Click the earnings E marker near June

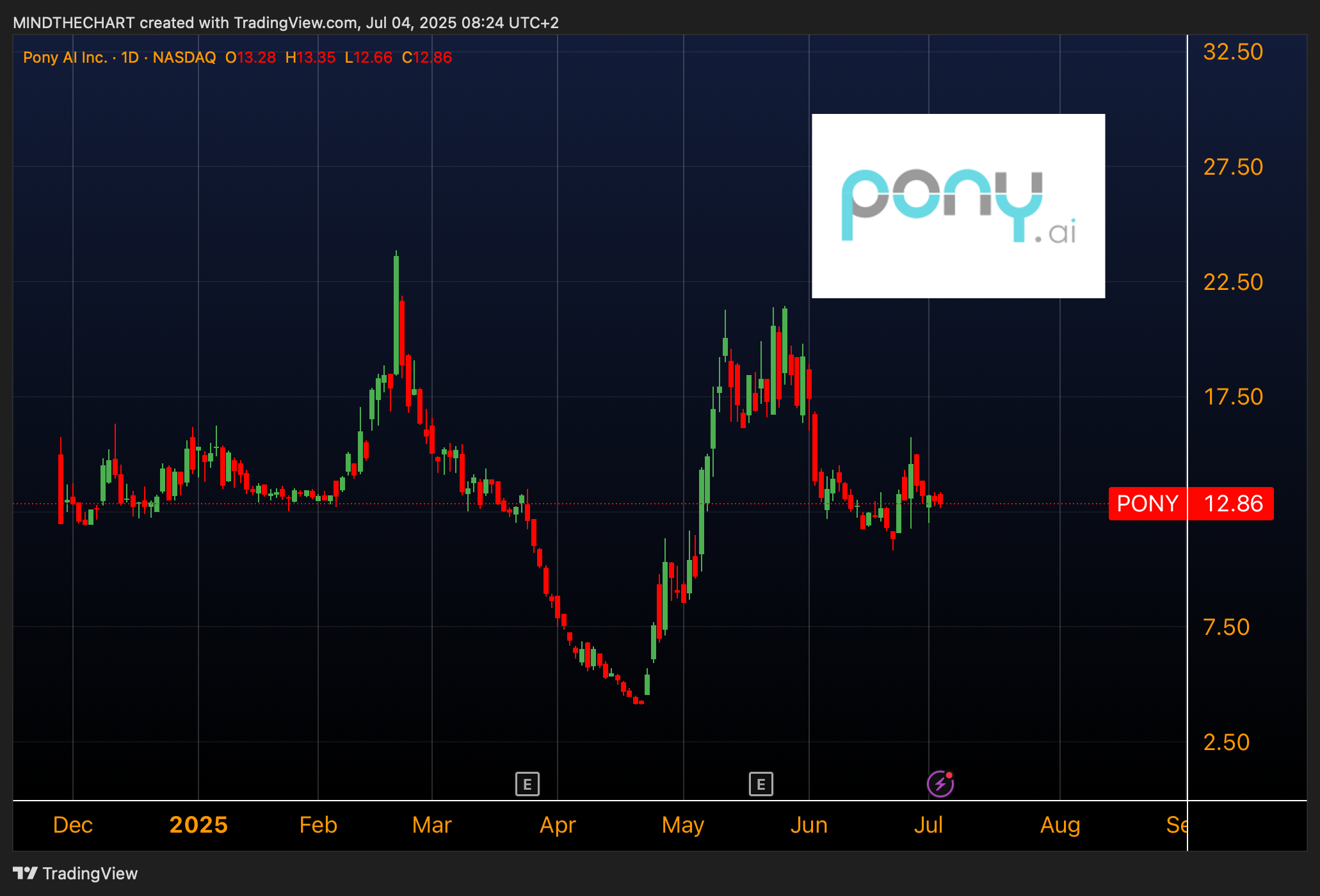pos(761,784)
